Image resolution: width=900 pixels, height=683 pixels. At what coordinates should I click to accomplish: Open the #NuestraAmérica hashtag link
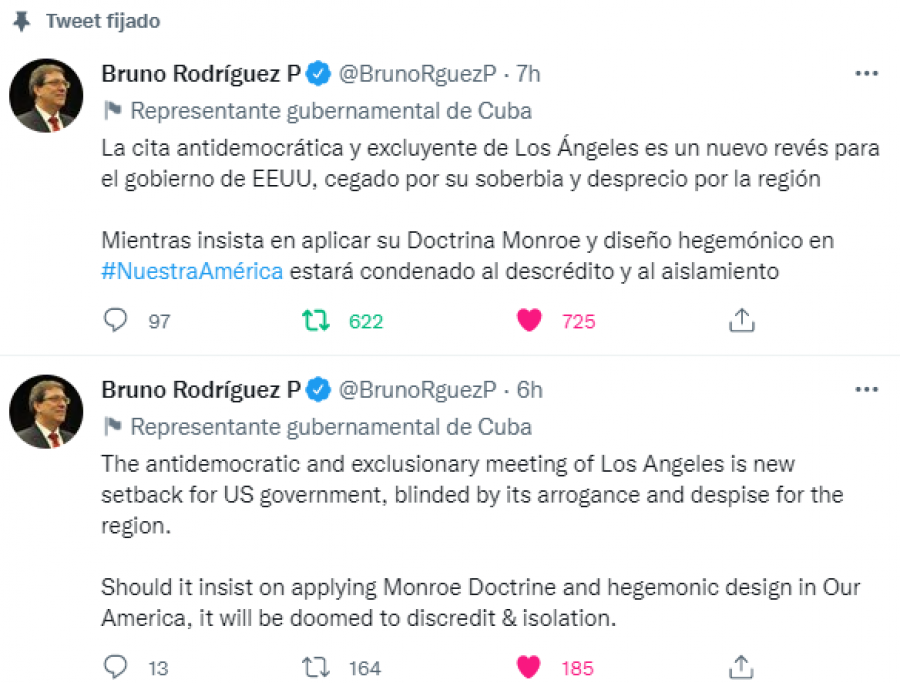tap(192, 270)
